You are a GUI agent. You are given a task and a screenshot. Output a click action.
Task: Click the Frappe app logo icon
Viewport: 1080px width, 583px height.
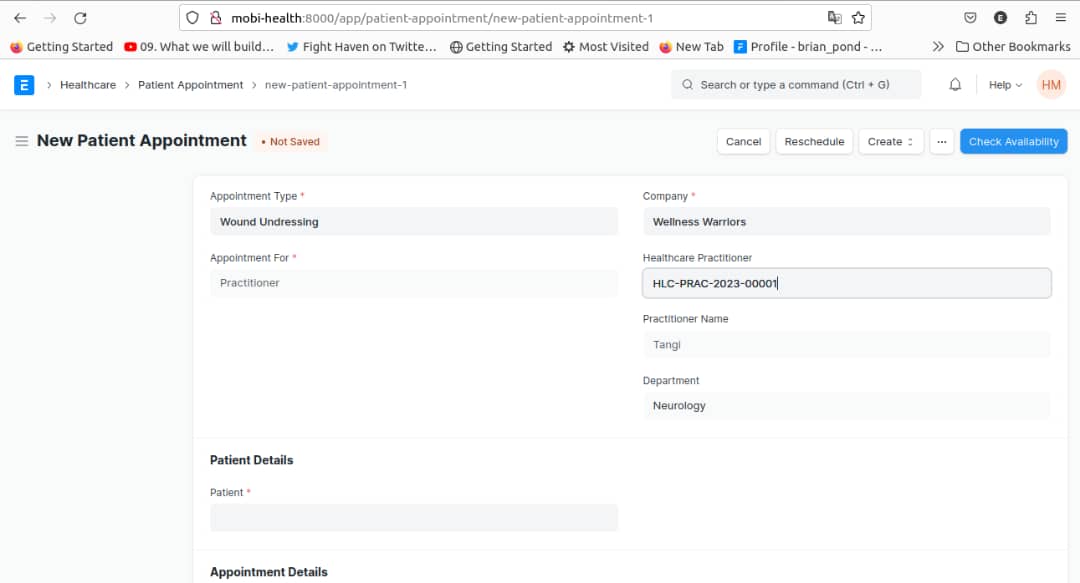point(24,85)
